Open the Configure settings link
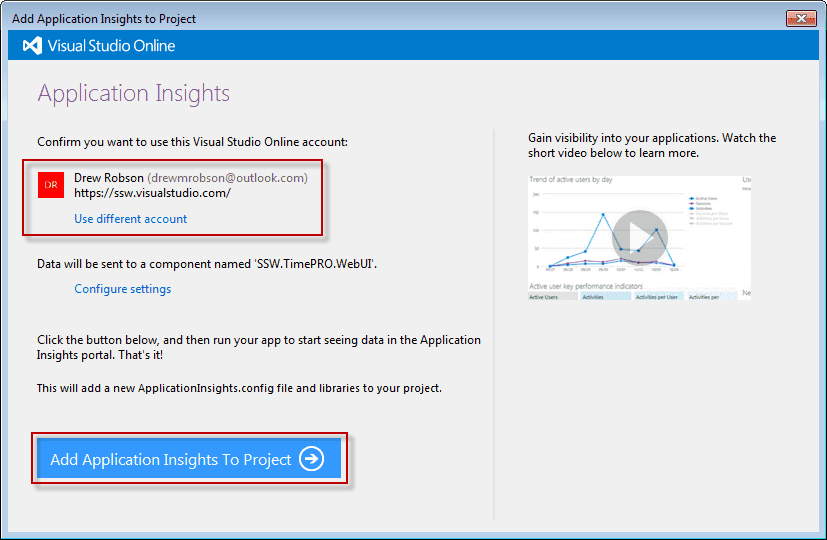Viewport: 827px width, 540px height. pos(122,289)
